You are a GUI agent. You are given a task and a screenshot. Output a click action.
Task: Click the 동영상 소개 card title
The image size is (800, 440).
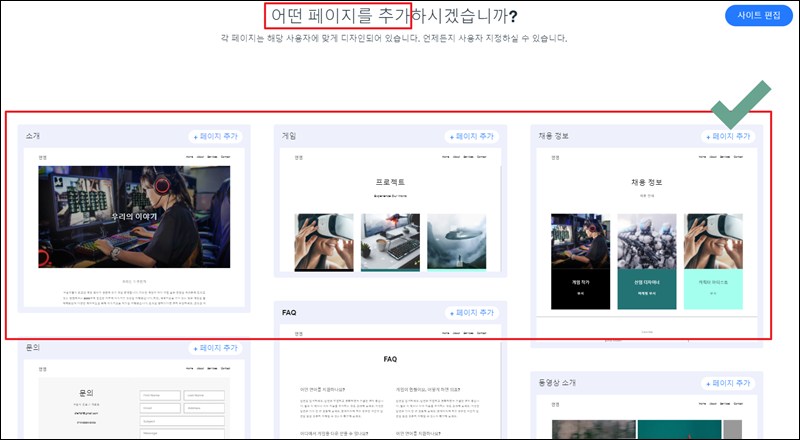557,382
